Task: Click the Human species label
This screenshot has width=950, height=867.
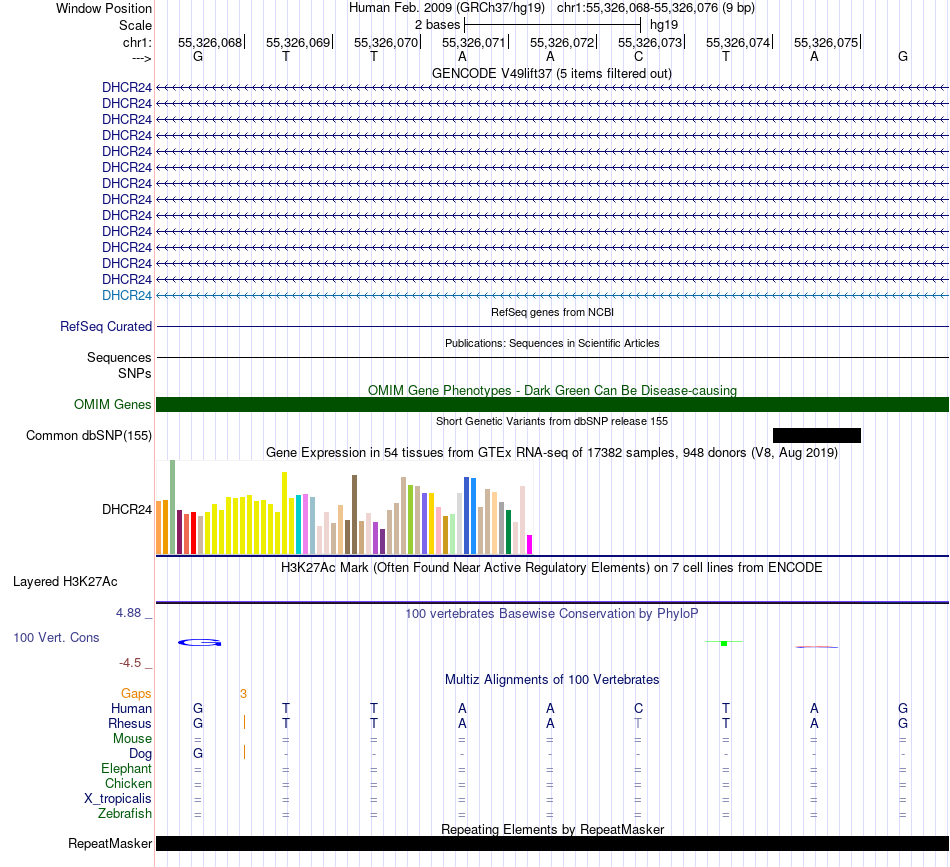Action: 131,708
